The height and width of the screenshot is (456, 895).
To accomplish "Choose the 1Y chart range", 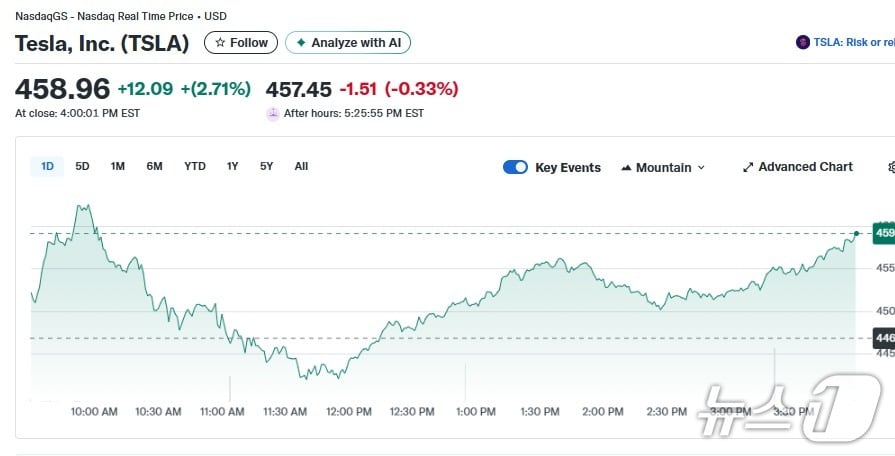I will 232,167.
